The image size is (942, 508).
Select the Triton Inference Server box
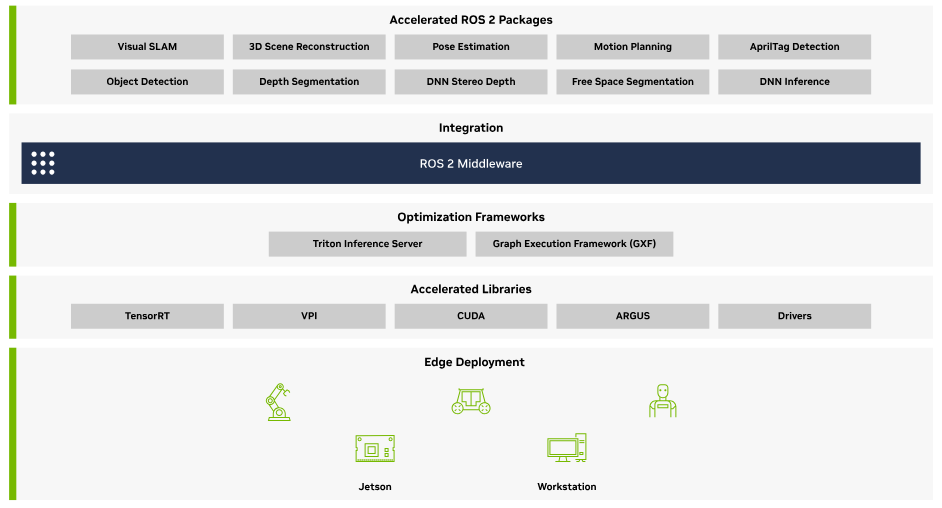click(x=368, y=244)
